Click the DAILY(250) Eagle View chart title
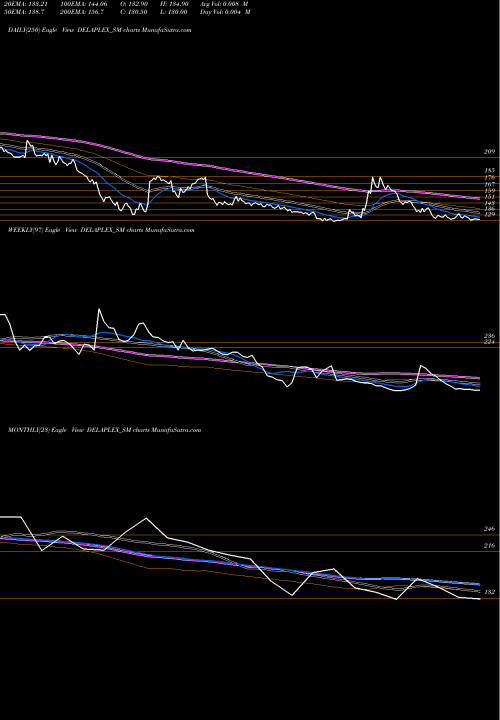The width and height of the screenshot is (500, 720). (x=99, y=30)
